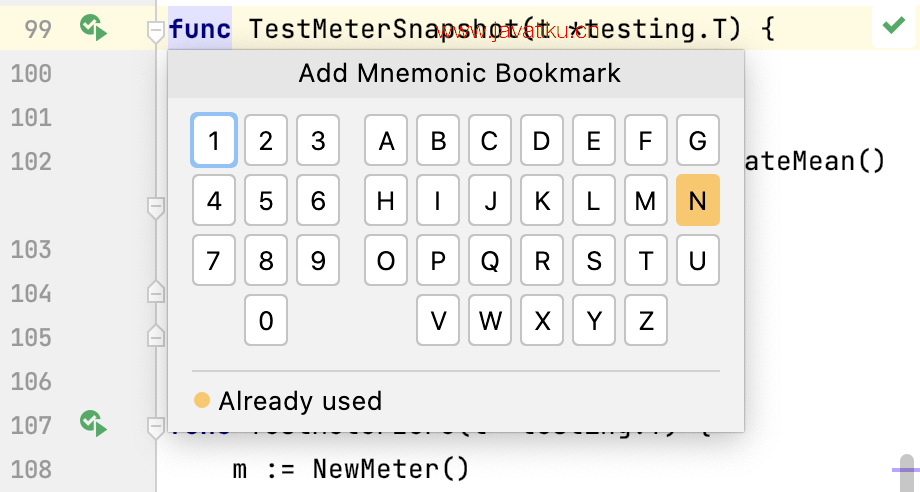Image resolution: width=920 pixels, height=492 pixels.
Task: Assign bookmark mnemonic 8
Action: click(x=266, y=260)
